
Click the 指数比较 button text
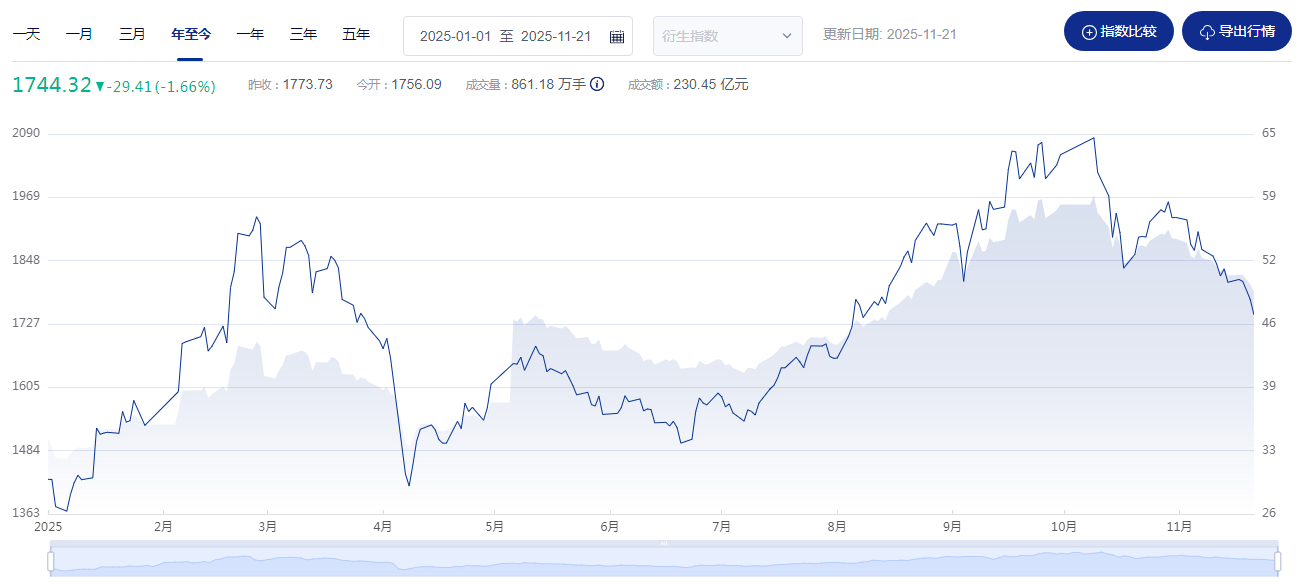[1128, 32]
